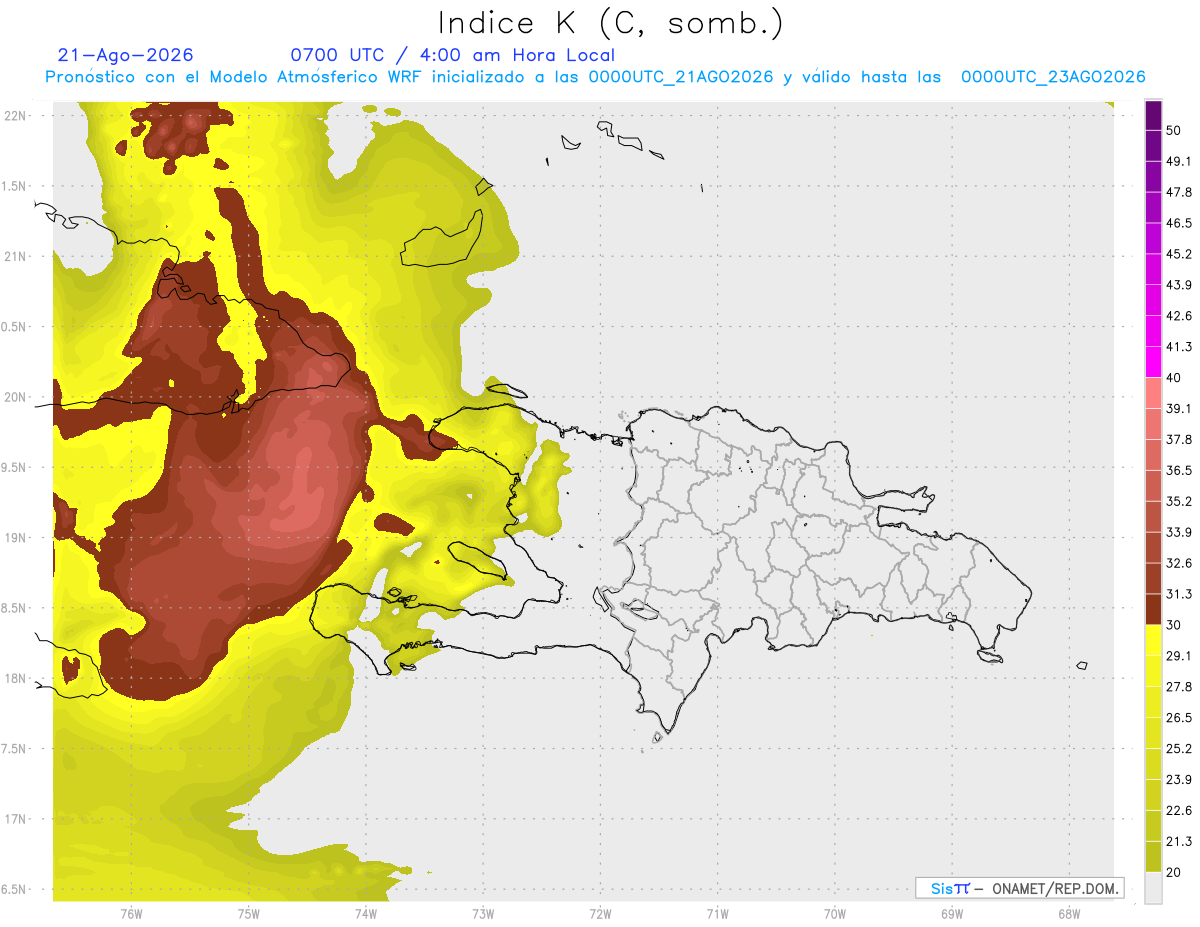Click the longitude label 71W
This screenshot has width=1200, height=927.
pos(717,914)
